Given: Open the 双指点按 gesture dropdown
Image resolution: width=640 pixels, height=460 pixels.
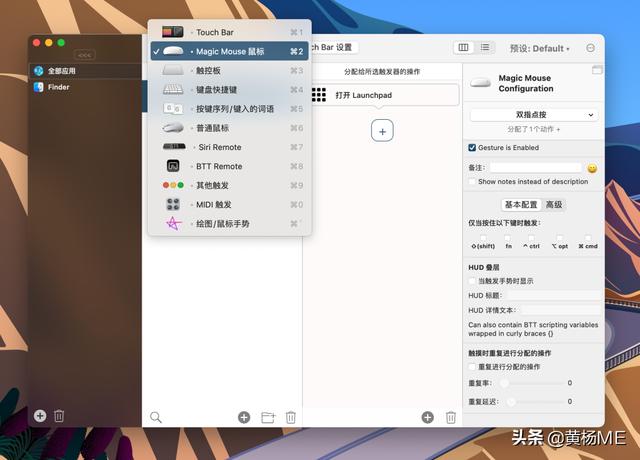Looking at the screenshot, I should 534,115.
